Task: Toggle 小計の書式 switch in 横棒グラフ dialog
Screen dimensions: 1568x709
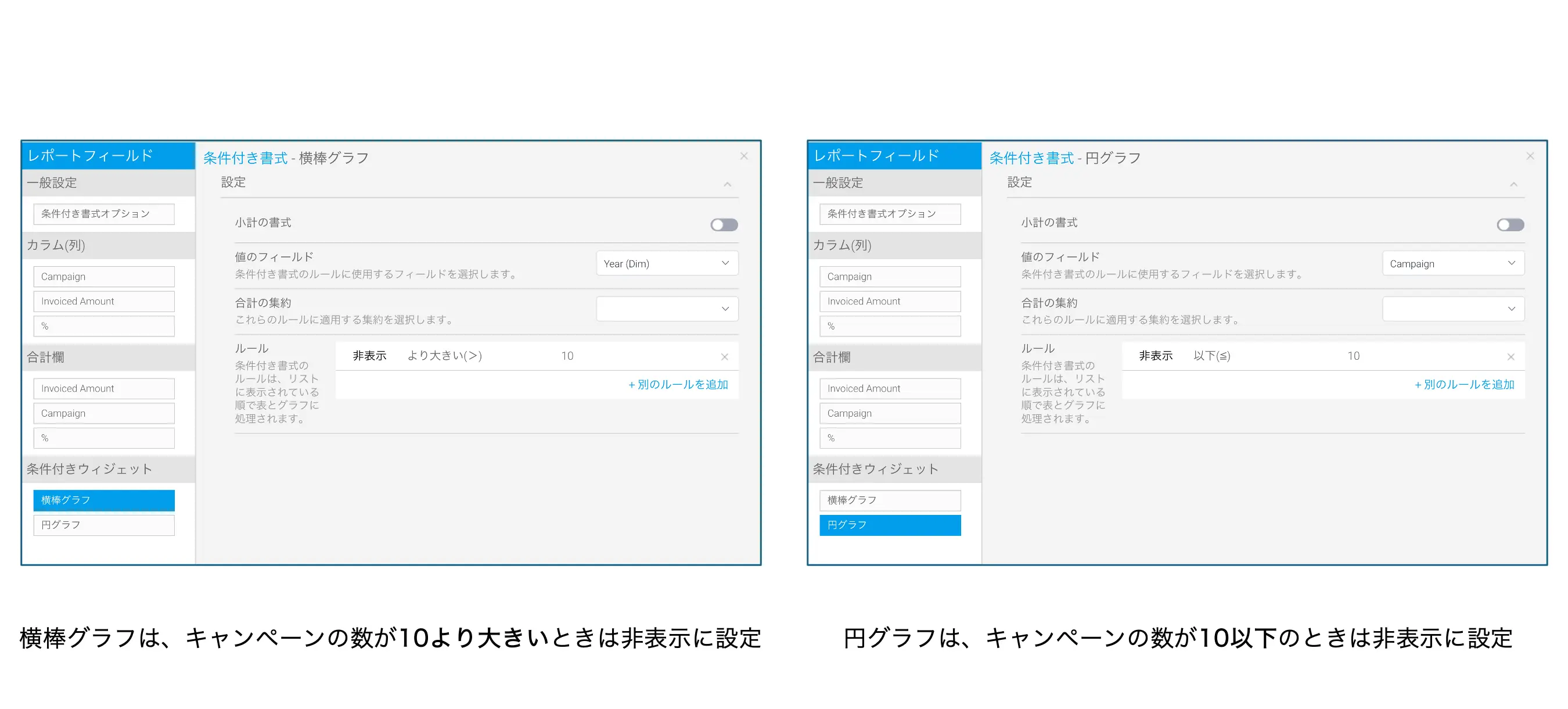Action: click(x=724, y=225)
